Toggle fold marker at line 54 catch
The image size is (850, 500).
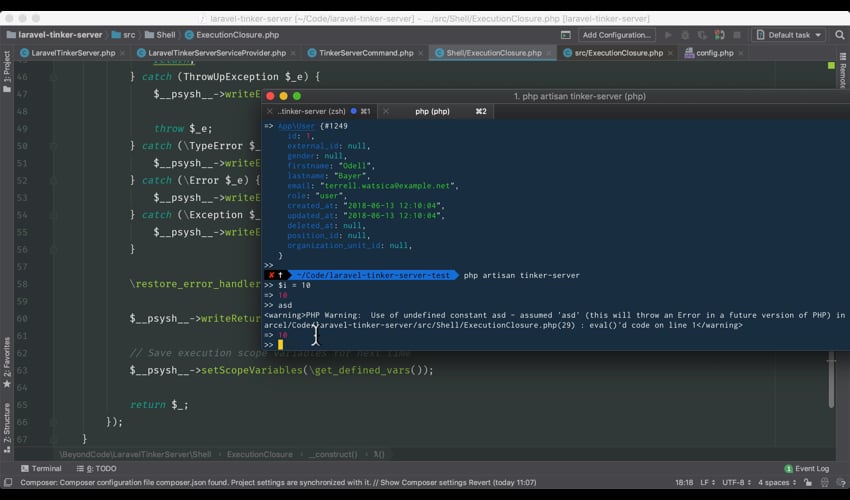pos(54,215)
